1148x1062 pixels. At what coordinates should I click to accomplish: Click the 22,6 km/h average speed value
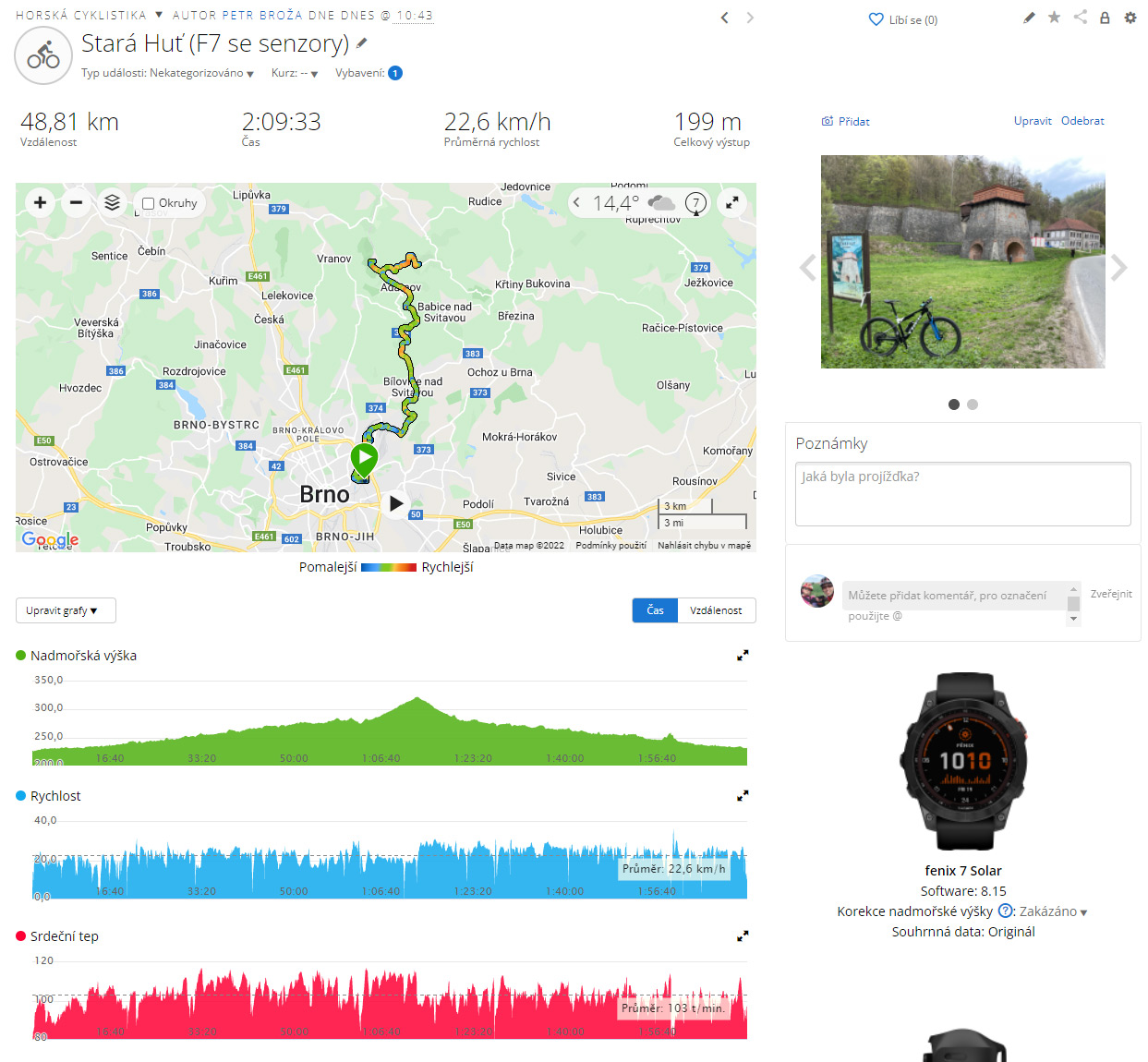tap(498, 122)
